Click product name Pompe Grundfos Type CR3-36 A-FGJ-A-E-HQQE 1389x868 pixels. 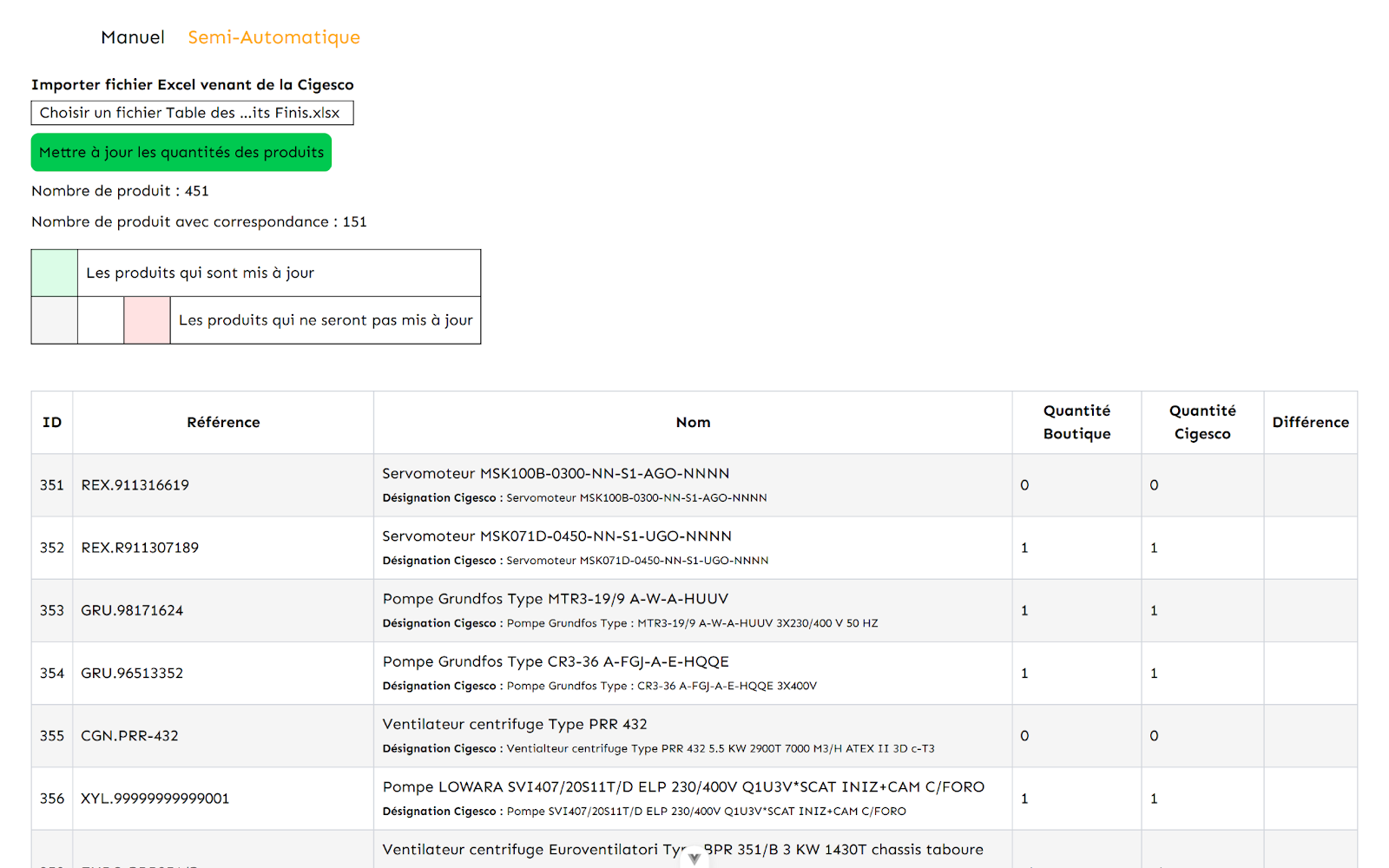(556, 661)
